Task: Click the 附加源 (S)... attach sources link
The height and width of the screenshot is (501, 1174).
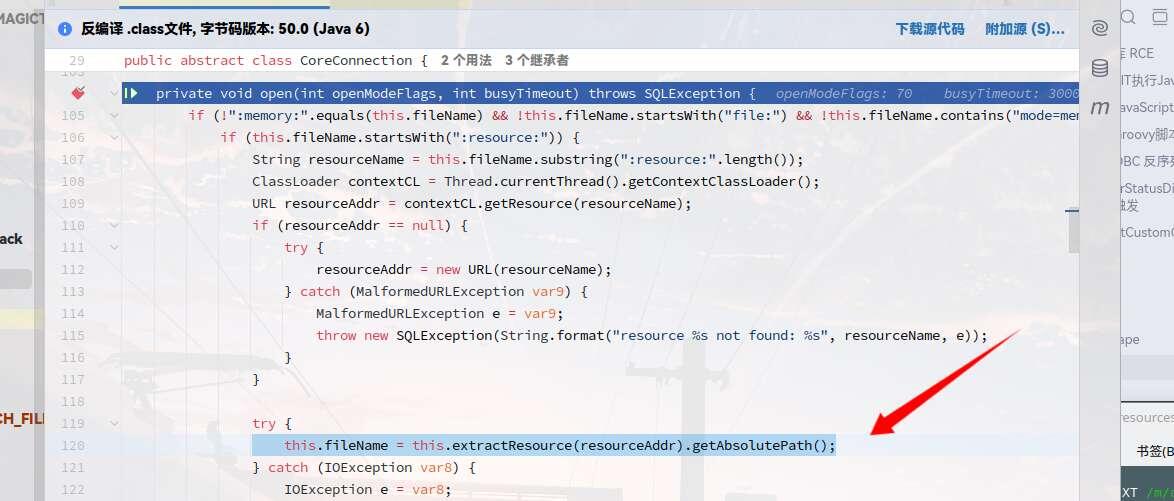Action: tap(1024, 30)
